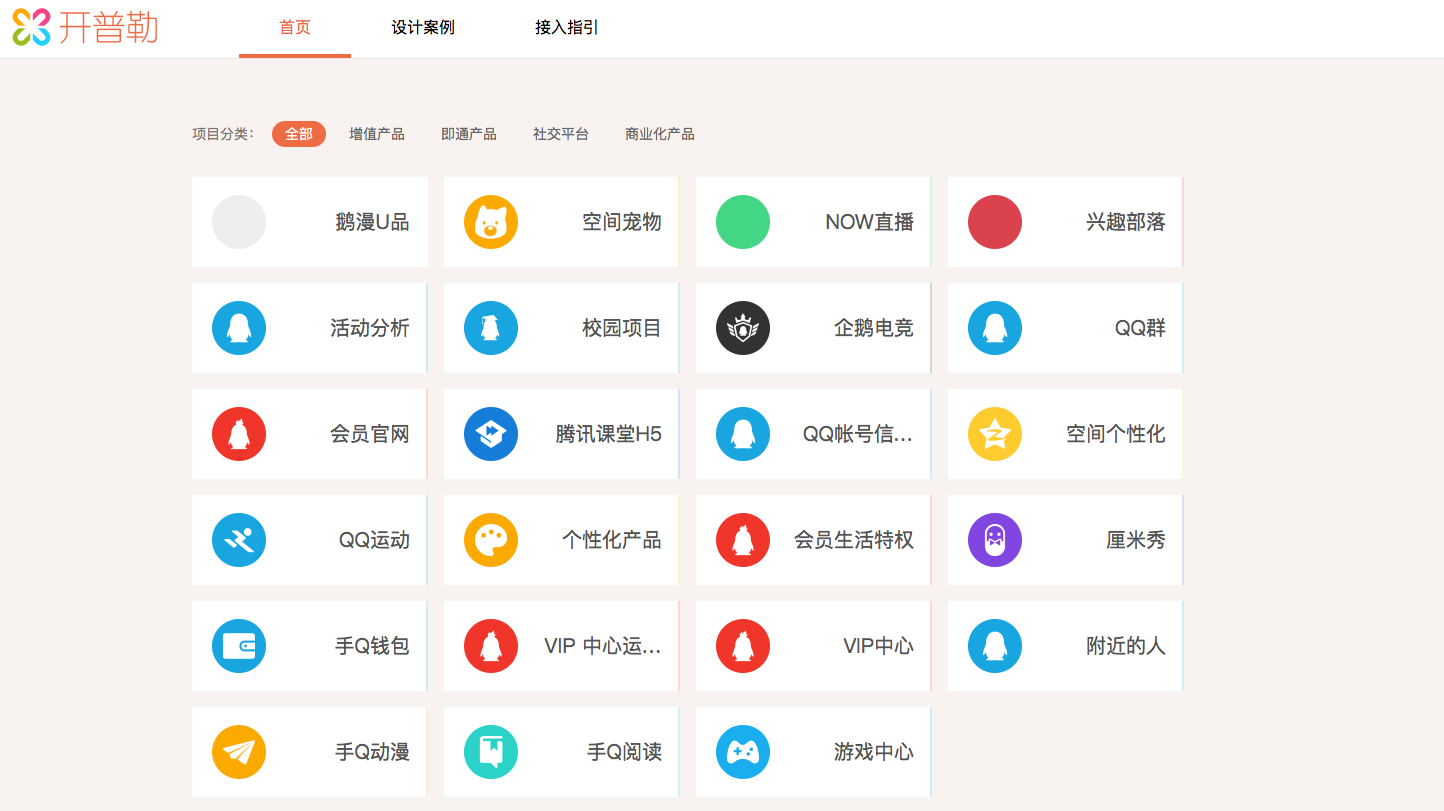
Task: Click the red circle icon of 兴趣部落
Action: click(x=995, y=222)
